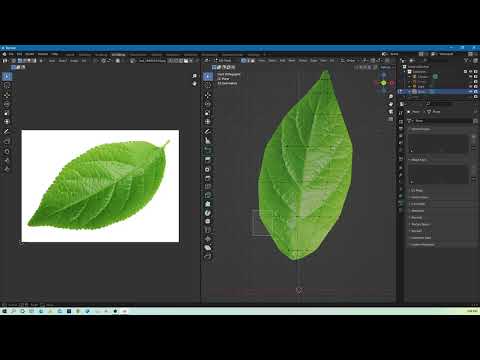Open the Mesh menu in viewport header
The height and width of the screenshot is (360, 480).
[292, 61]
